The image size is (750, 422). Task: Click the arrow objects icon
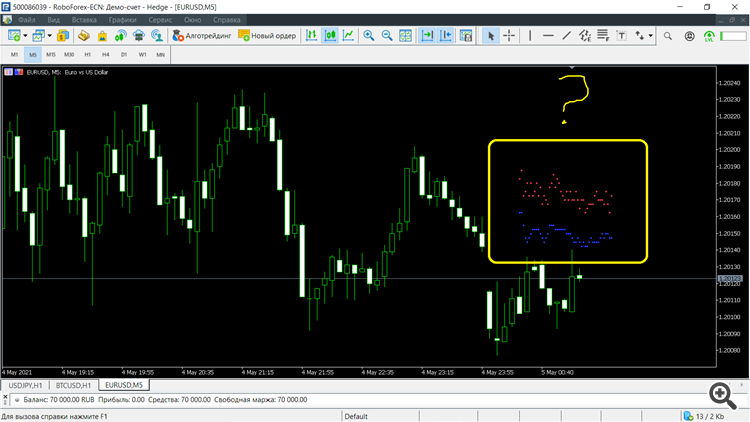coord(640,35)
